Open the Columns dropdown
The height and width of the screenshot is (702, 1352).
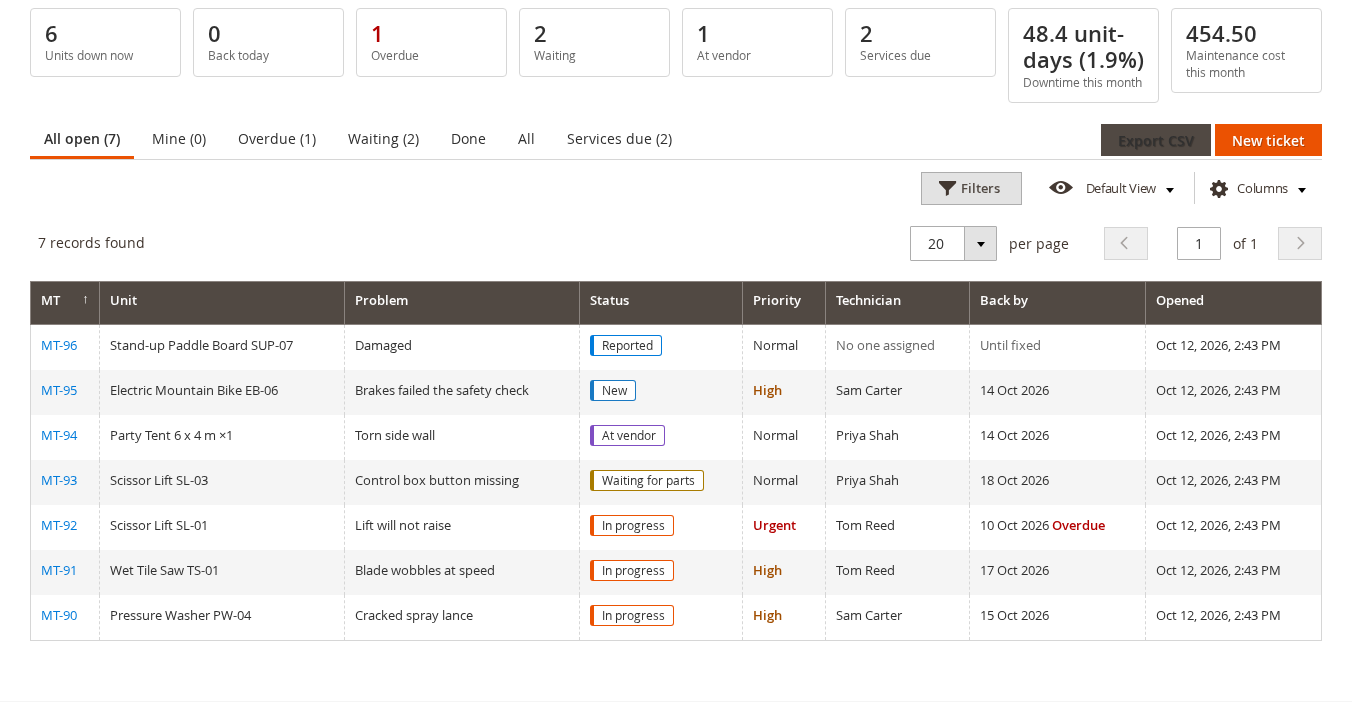click(1258, 189)
